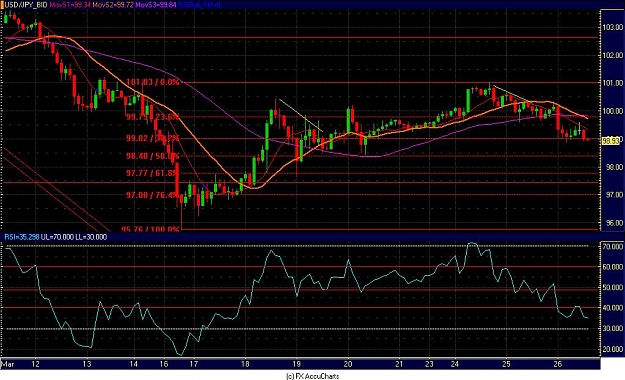Click the 98.00 price axis value

(x=613, y=167)
